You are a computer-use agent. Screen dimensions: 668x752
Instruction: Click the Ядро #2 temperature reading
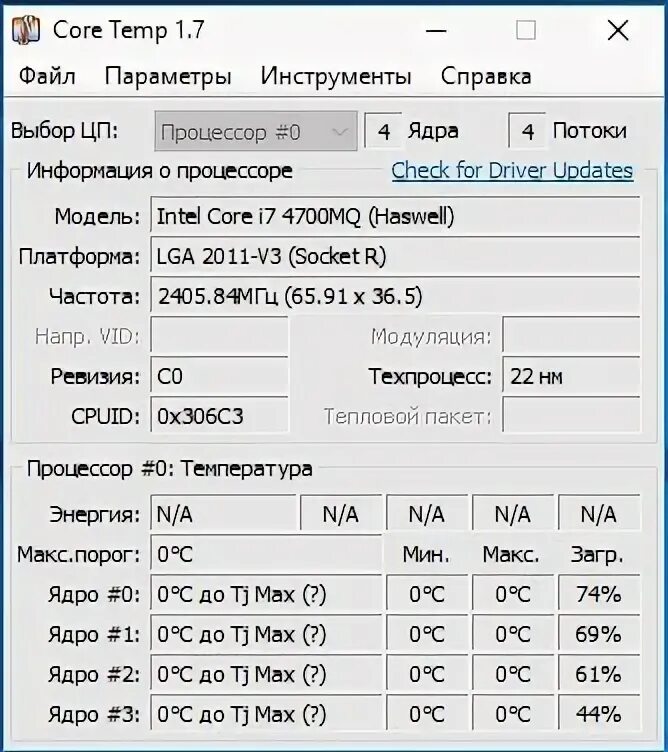click(266, 674)
